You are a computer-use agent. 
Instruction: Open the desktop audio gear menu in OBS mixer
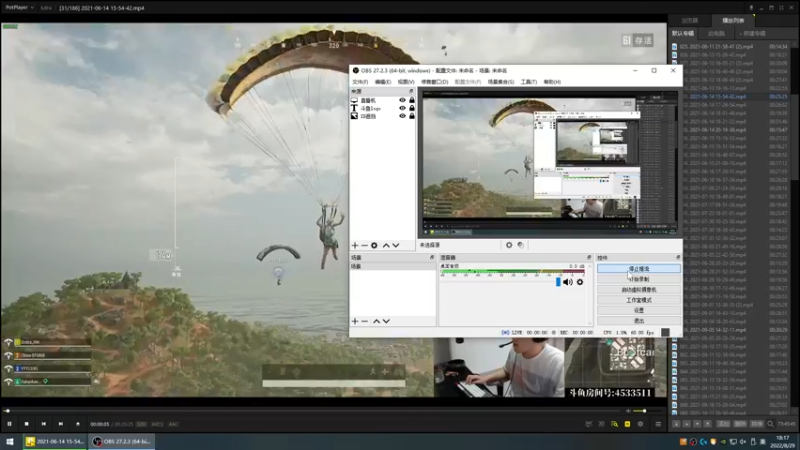click(x=580, y=282)
